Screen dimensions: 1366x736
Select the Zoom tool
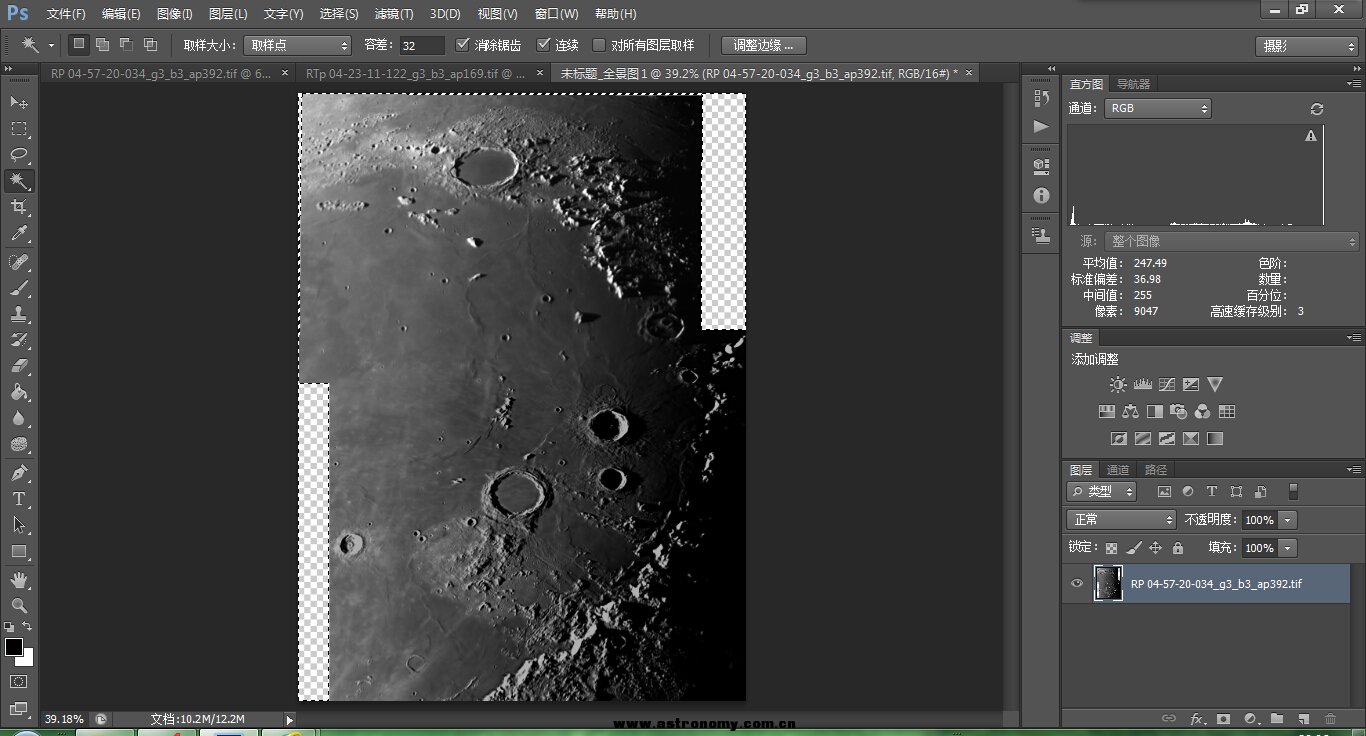(x=19, y=605)
